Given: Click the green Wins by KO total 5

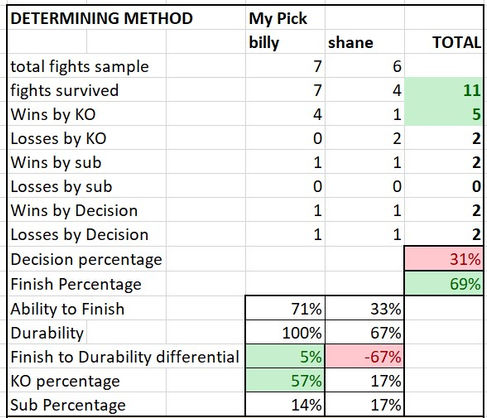Looking at the screenshot, I should point(444,114).
